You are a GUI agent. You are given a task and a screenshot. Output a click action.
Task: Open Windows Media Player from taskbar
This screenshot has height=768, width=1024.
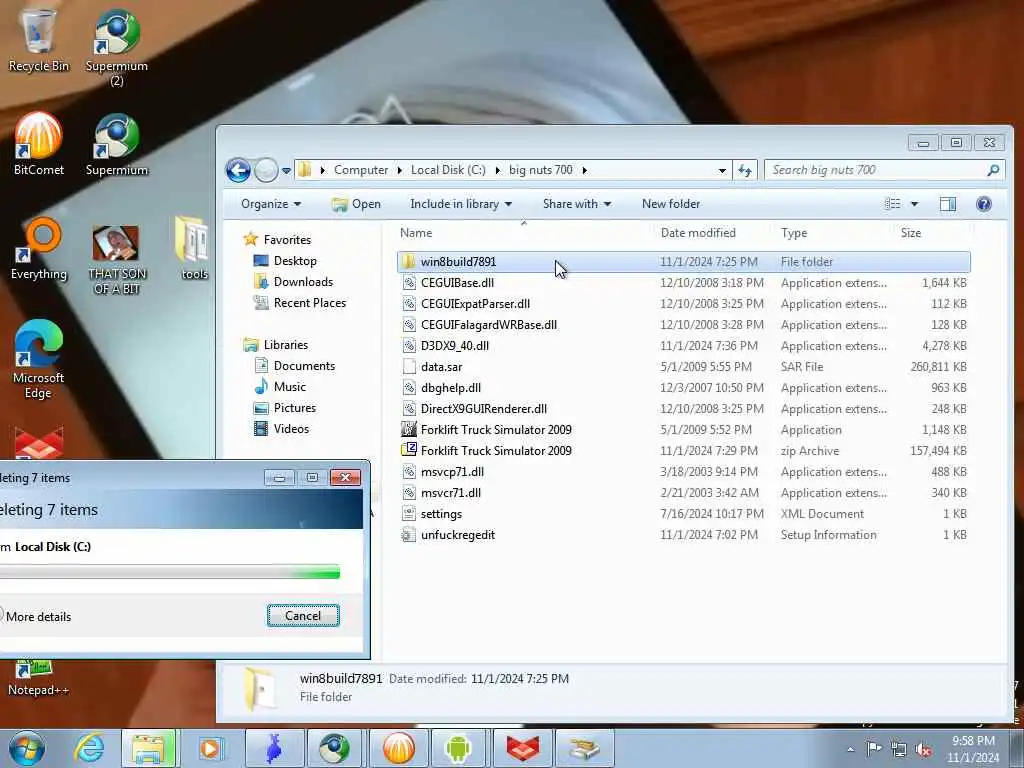[x=210, y=748]
